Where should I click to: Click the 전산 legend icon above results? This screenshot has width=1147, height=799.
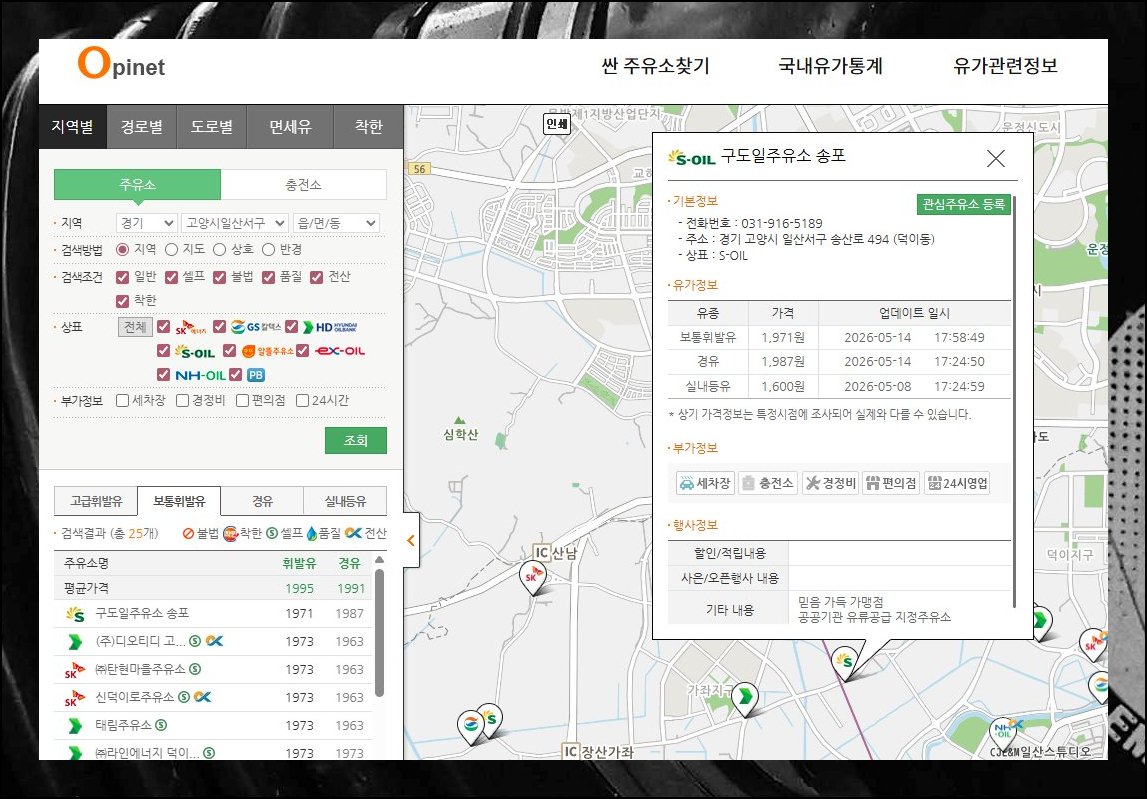[x=353, y=533]
